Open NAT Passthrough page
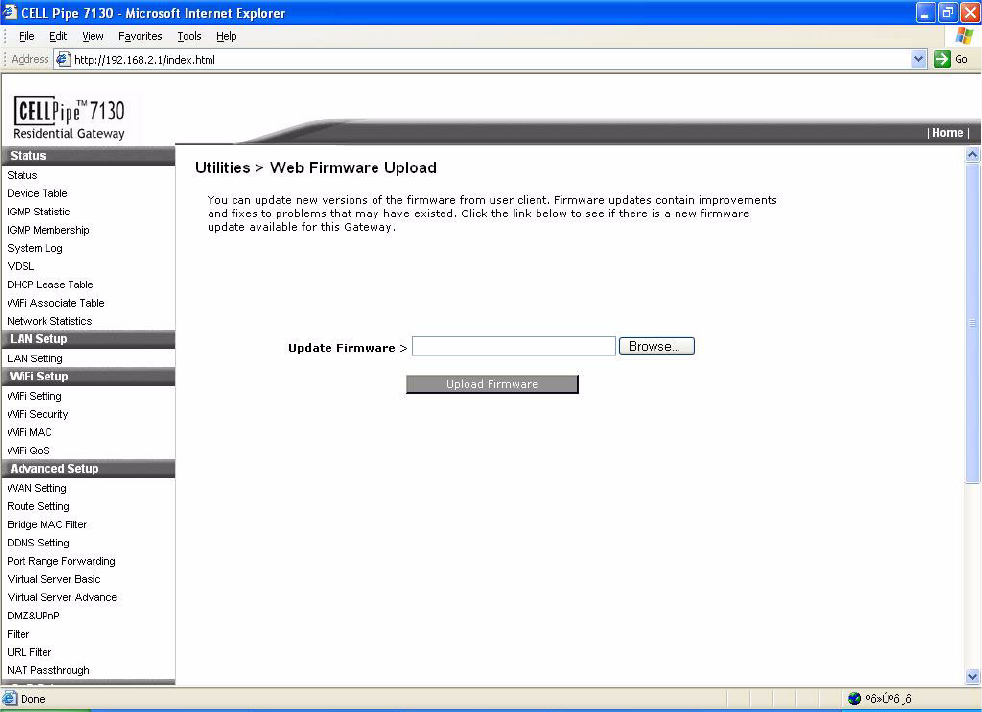The width and height of the screenshot is (982, 712). (48, 671)
